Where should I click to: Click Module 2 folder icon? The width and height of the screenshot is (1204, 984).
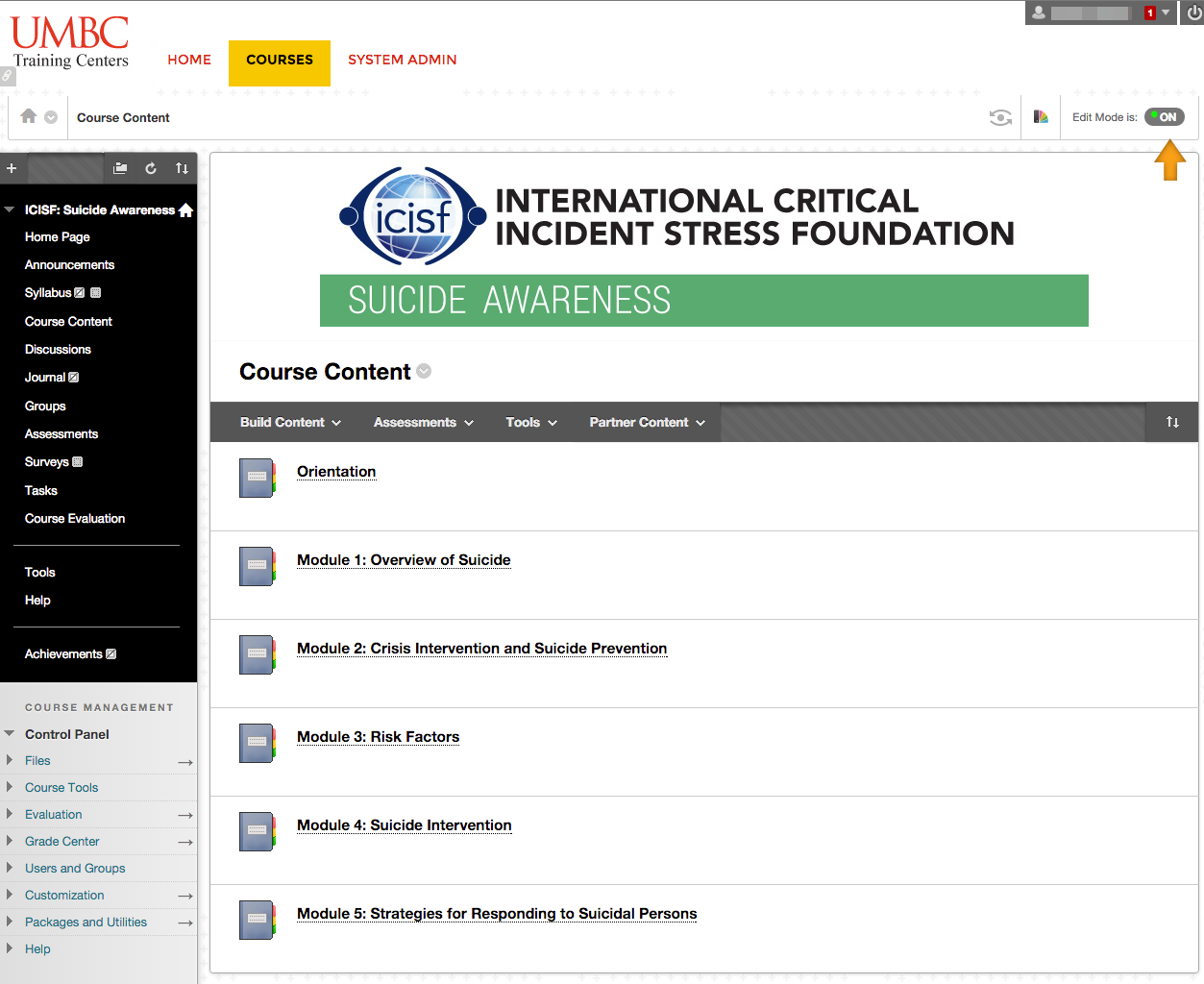pyautogui.click(x=258, y=654)
